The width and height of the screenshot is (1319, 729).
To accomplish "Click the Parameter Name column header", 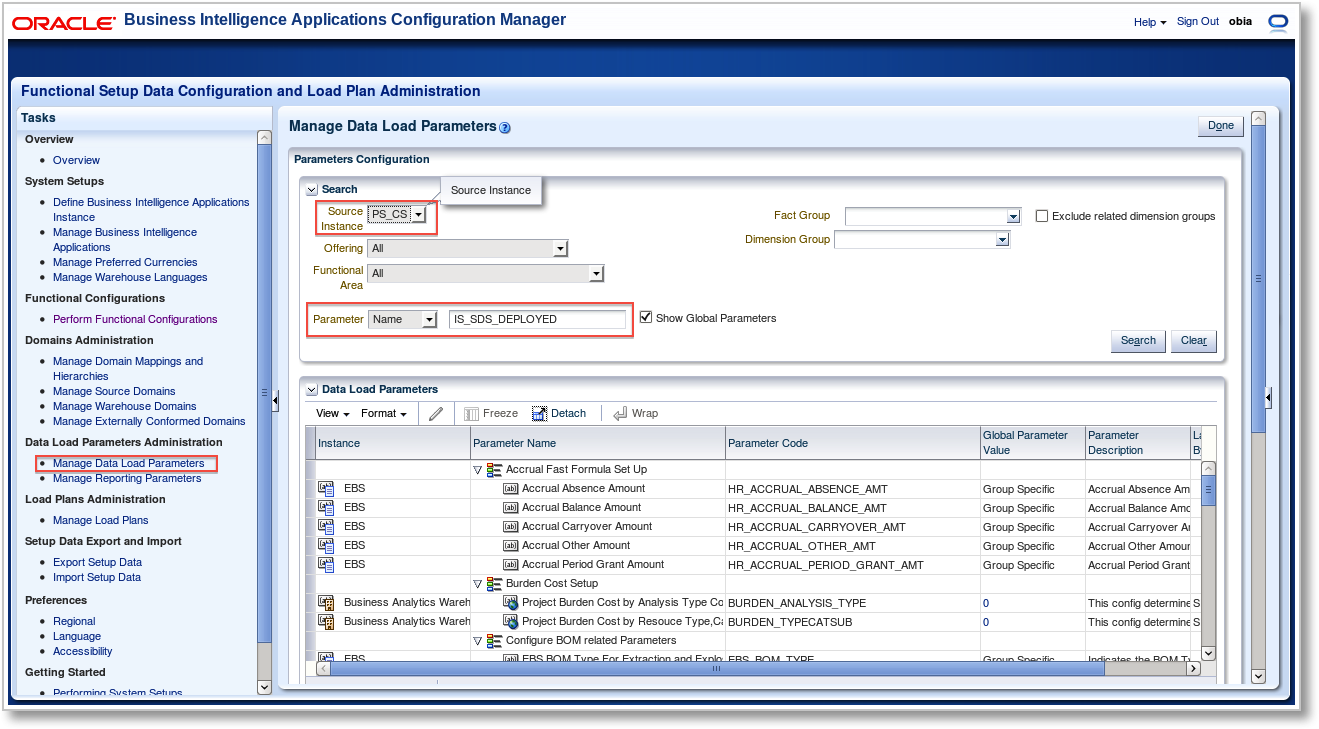I will 598,443.
